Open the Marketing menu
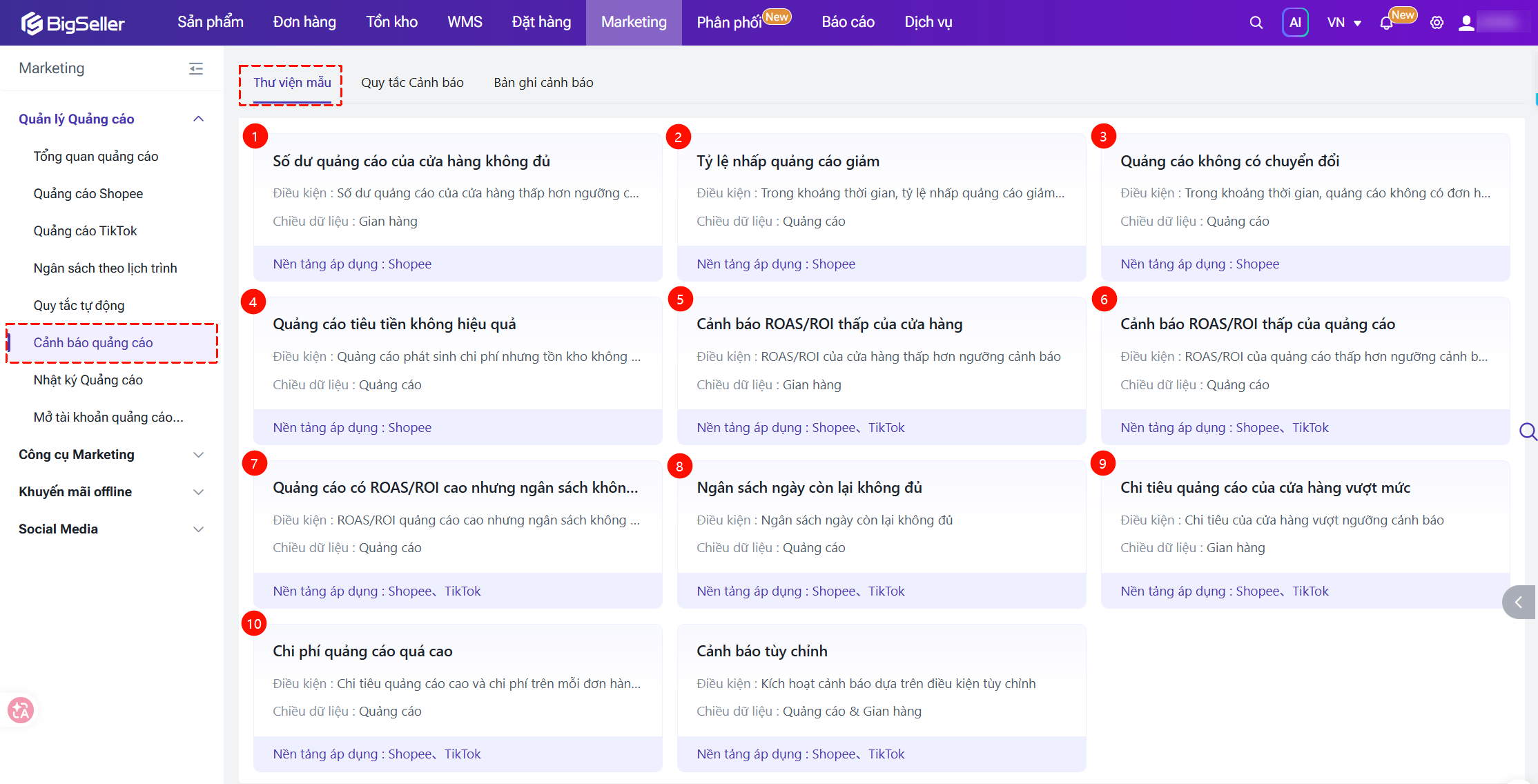 point(634,22)
